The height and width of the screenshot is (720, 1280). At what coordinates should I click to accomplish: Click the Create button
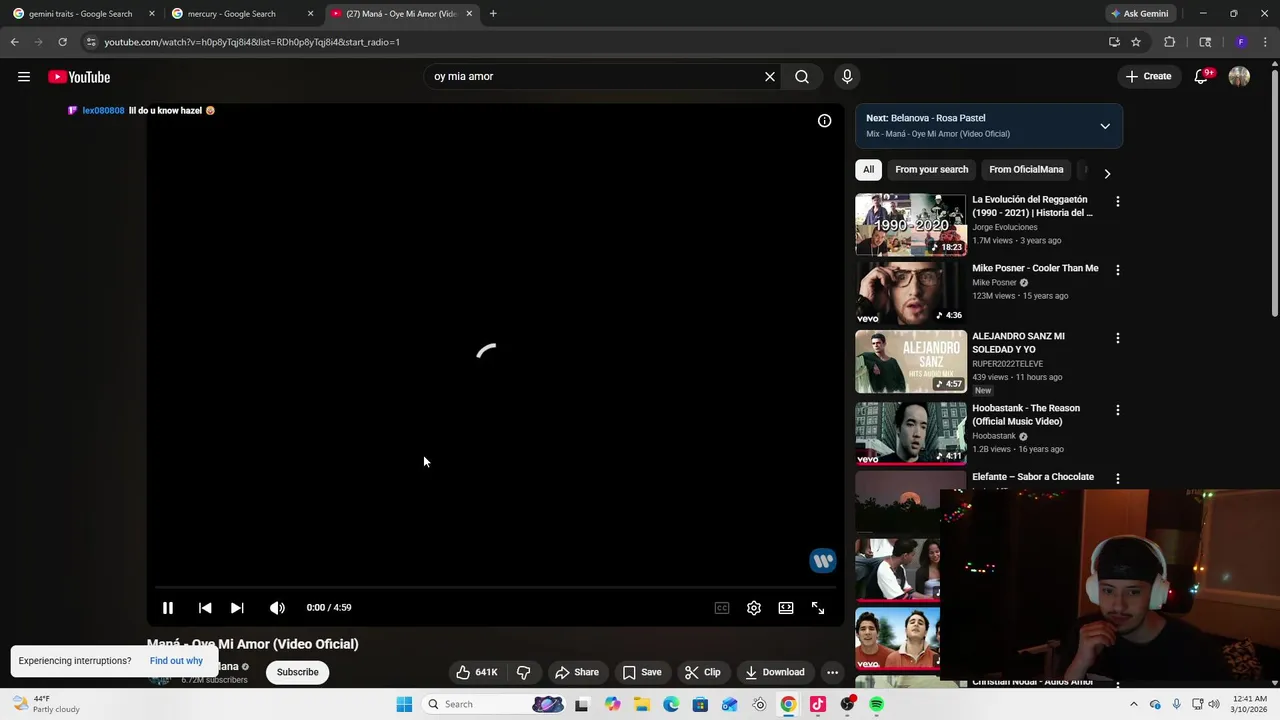[x=1148, y=76]
